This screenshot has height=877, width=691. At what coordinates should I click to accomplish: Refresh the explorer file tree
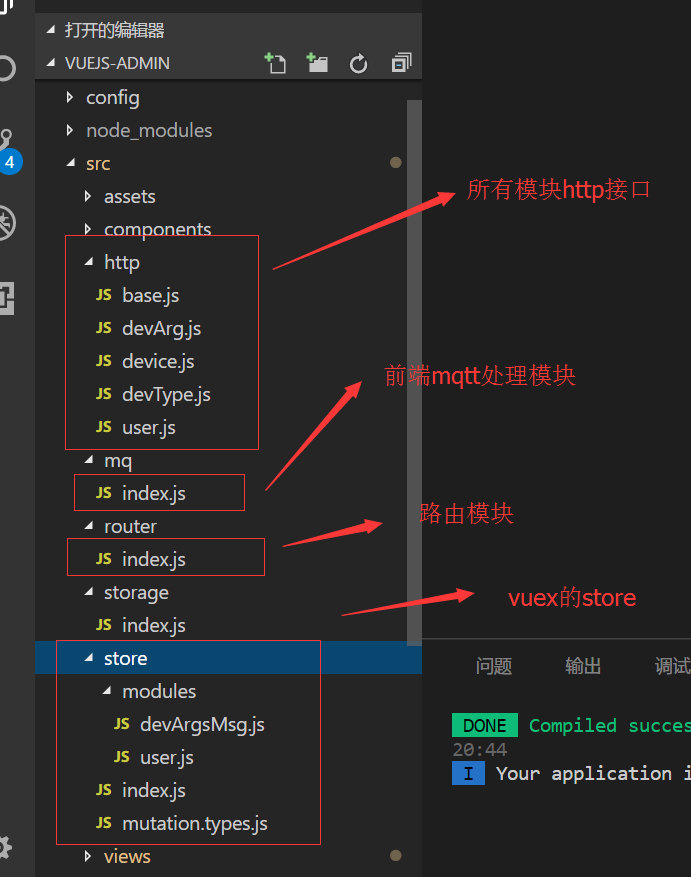pos(359,64)
